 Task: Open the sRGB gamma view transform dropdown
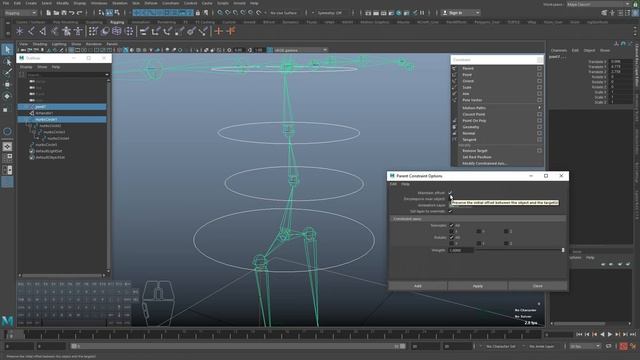pyautogui.click(x=301, y=50)
